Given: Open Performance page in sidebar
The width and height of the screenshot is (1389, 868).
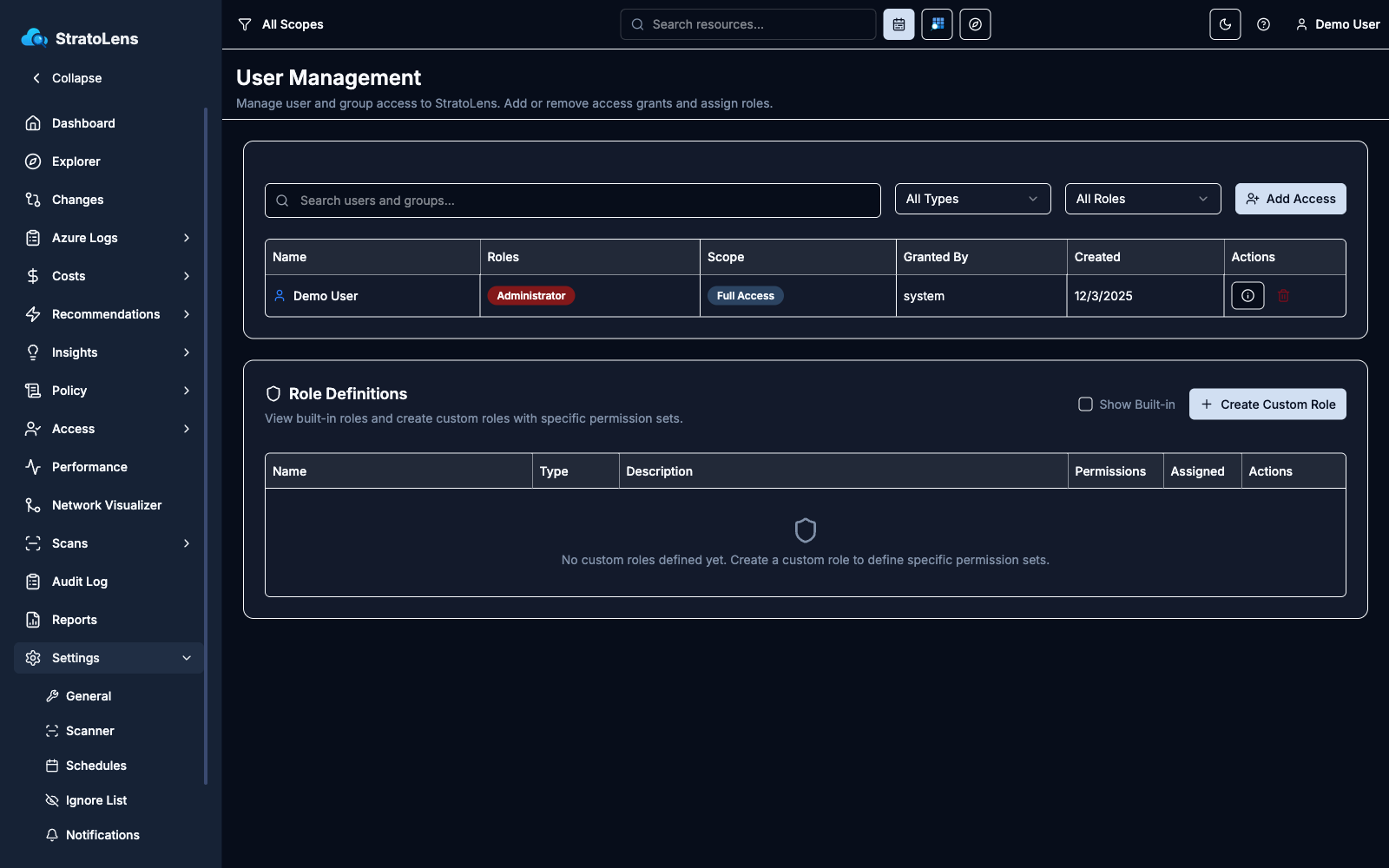Looking at the screenshot, I should 109,467.
